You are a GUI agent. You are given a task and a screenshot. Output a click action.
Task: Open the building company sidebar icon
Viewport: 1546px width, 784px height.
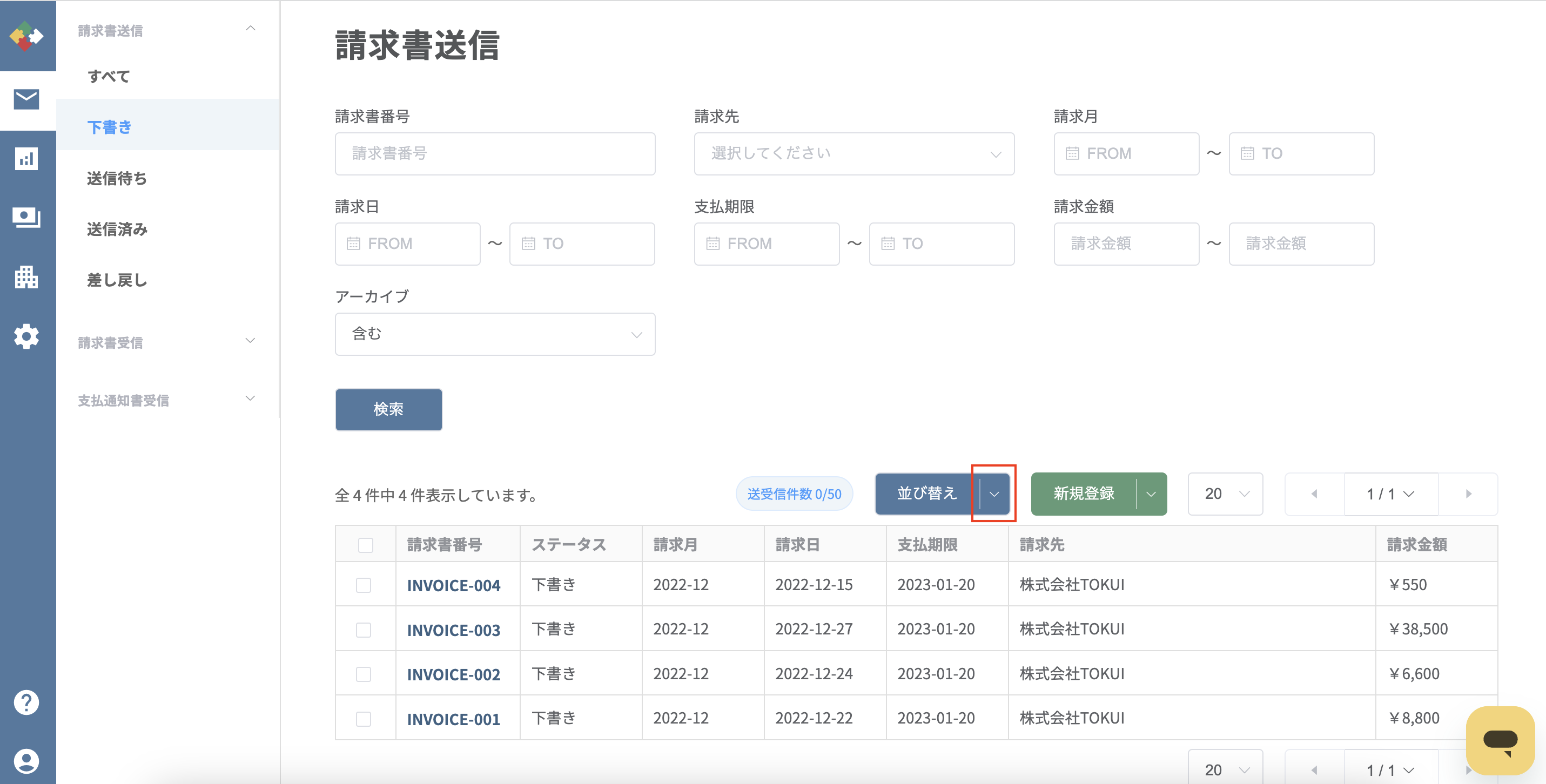tap(26, 277)
